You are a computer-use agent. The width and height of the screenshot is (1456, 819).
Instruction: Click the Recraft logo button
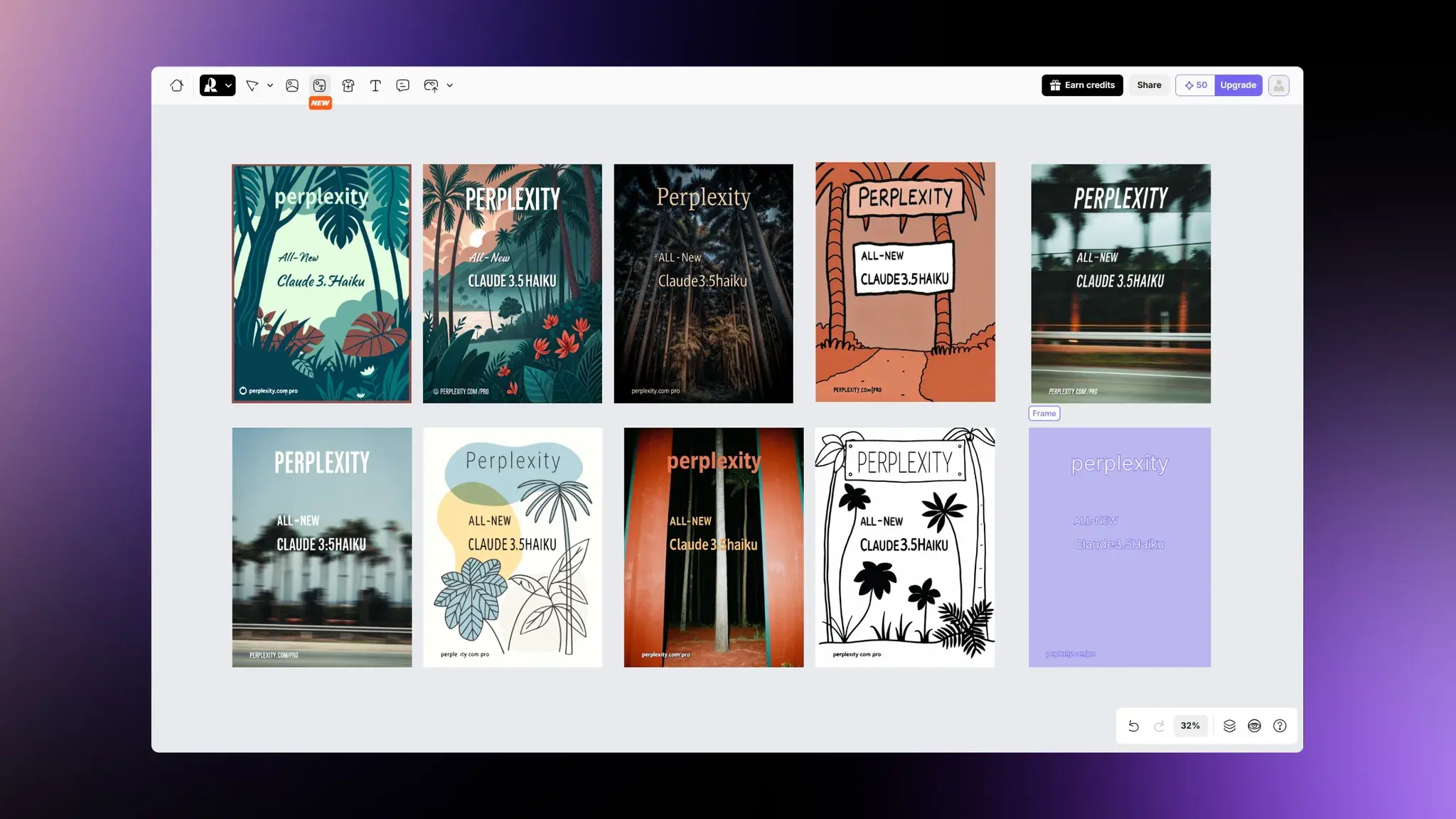tap(210, 85)
